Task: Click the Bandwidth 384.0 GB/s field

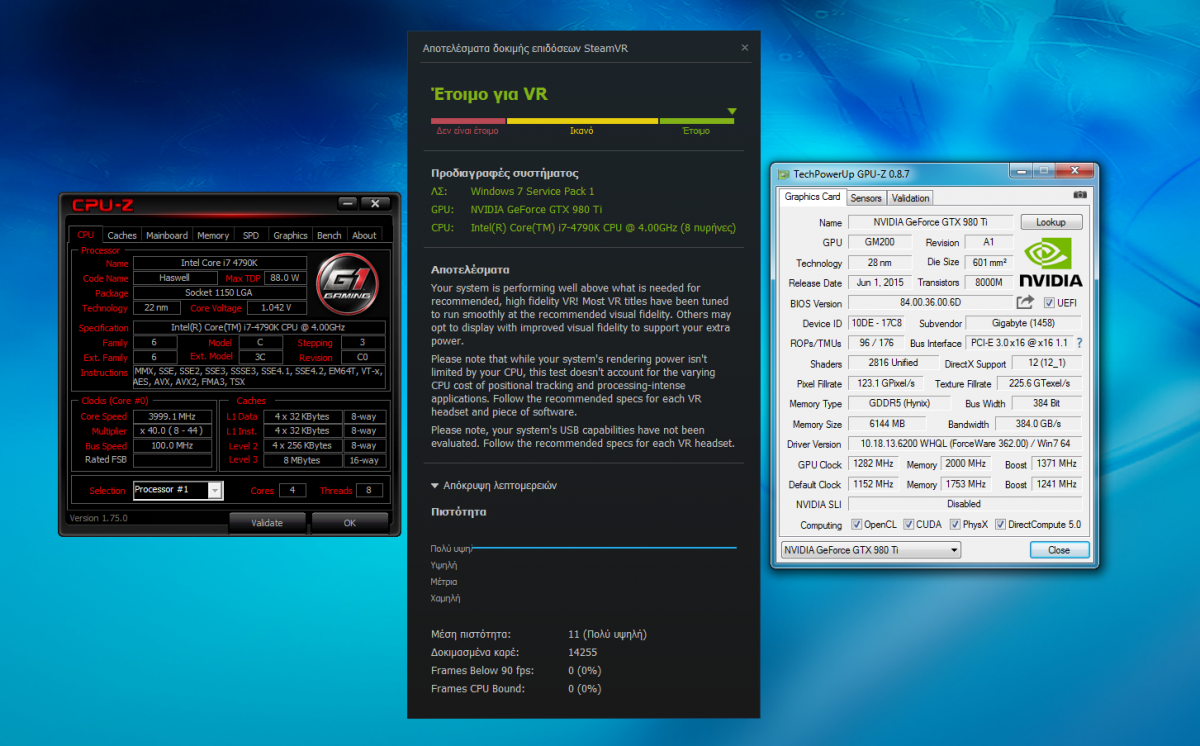Action: click(1036, 424)
